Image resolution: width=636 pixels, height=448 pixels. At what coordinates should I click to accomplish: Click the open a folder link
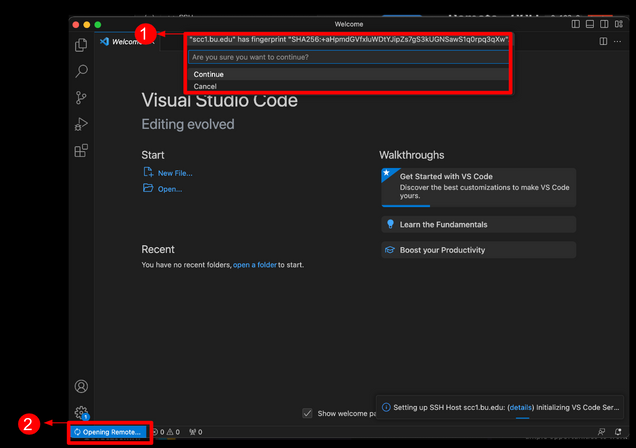[255, 265]
